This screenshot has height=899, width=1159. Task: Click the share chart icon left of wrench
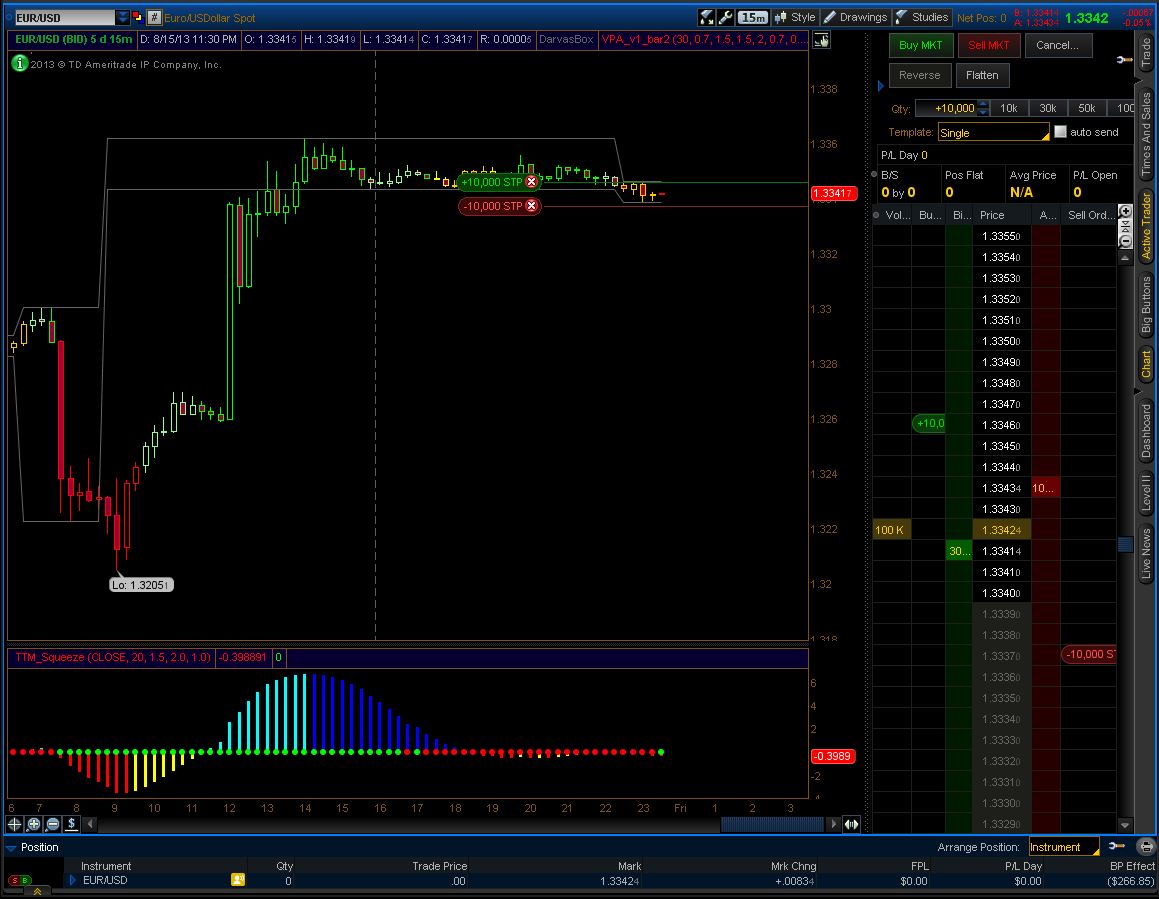(x=707, y=17)
